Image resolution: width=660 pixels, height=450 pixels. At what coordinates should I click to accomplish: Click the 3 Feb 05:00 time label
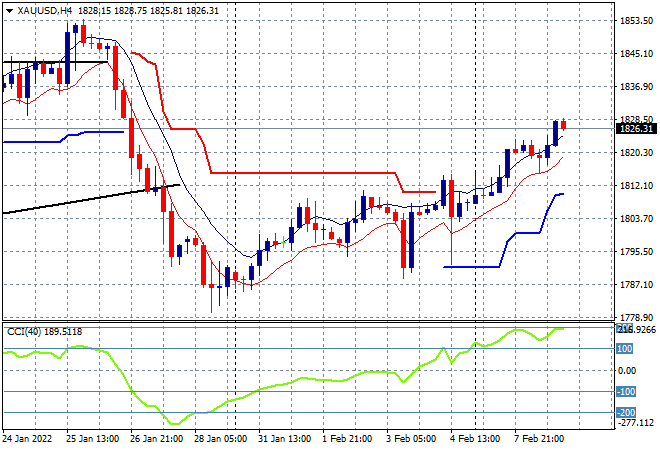pos(411,439)
